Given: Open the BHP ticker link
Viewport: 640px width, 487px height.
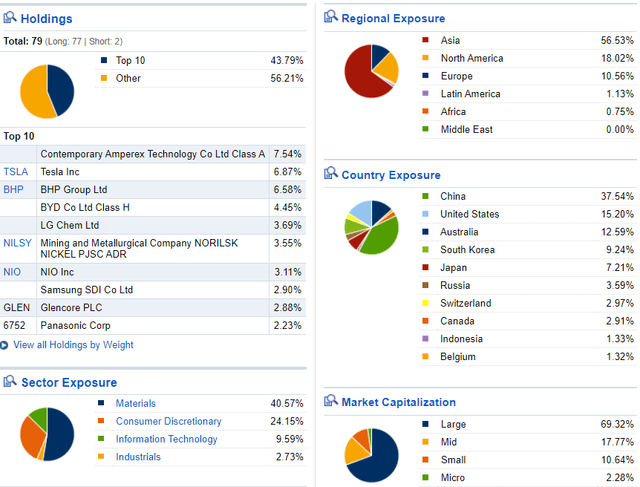Looking at the screenshot, I should coord(13,189).
